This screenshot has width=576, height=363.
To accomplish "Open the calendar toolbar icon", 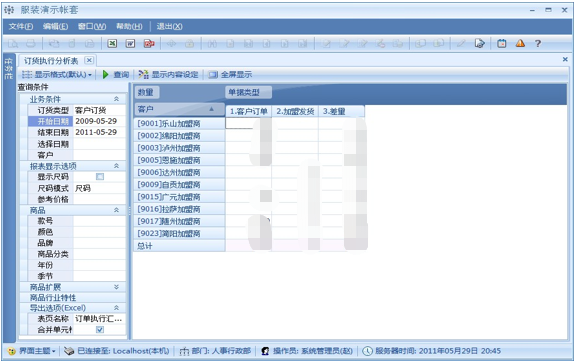I will coord(501,43).
